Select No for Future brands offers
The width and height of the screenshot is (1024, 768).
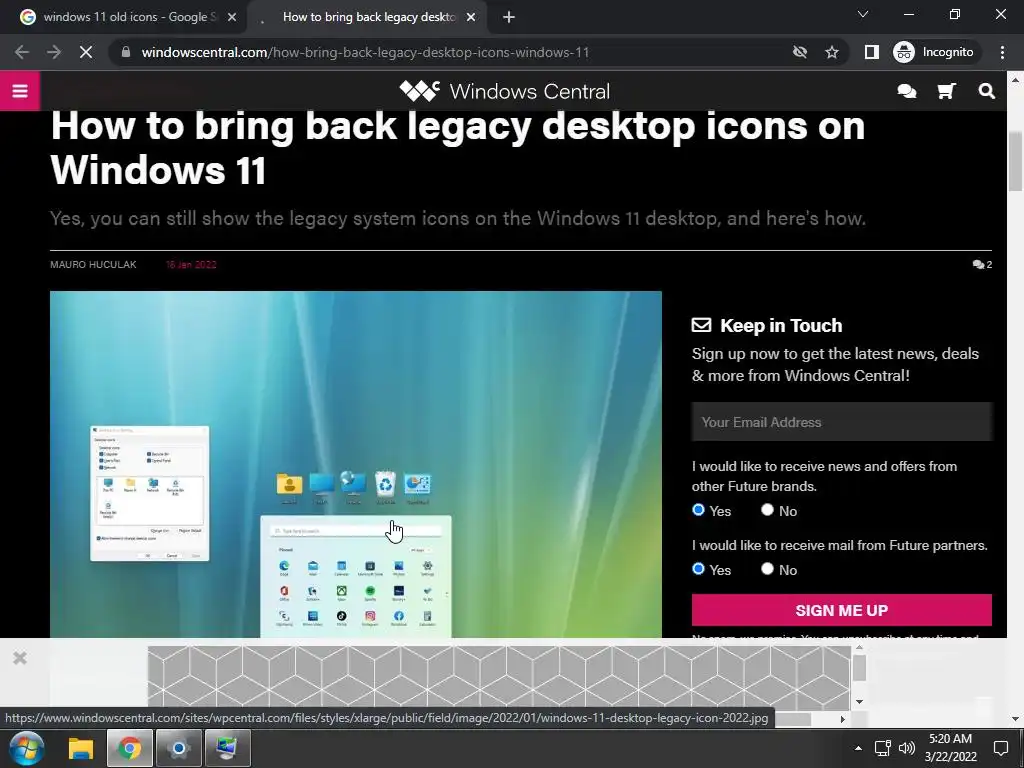[767, 510]
